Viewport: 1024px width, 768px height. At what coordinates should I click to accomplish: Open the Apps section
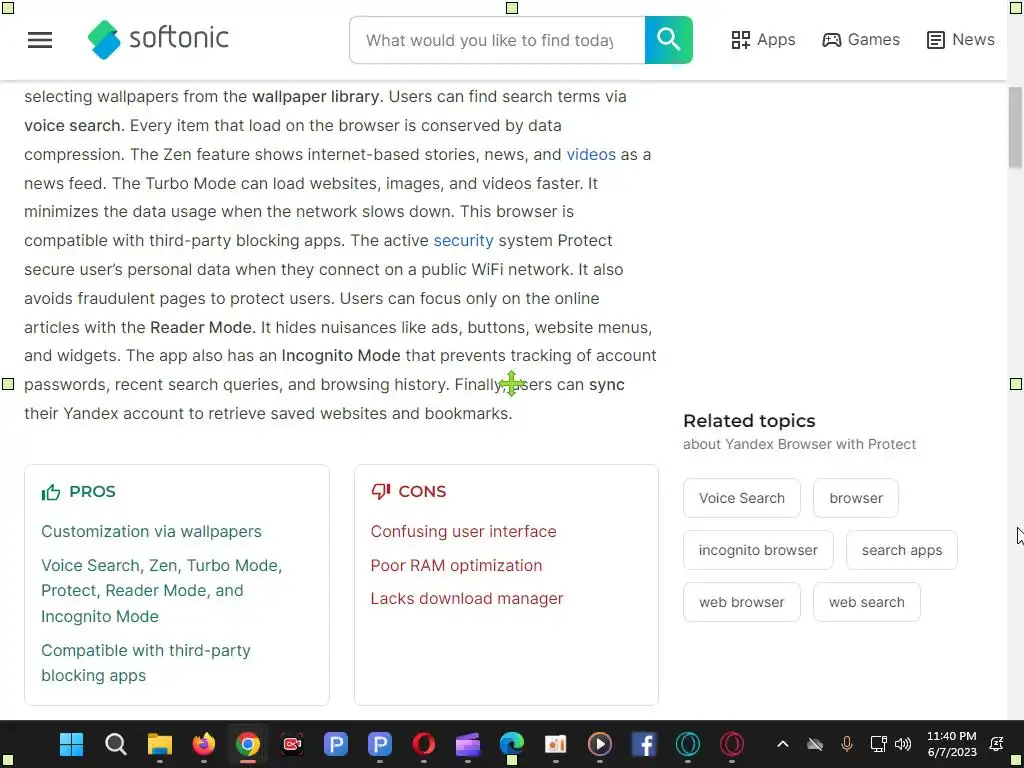point(763,40)
